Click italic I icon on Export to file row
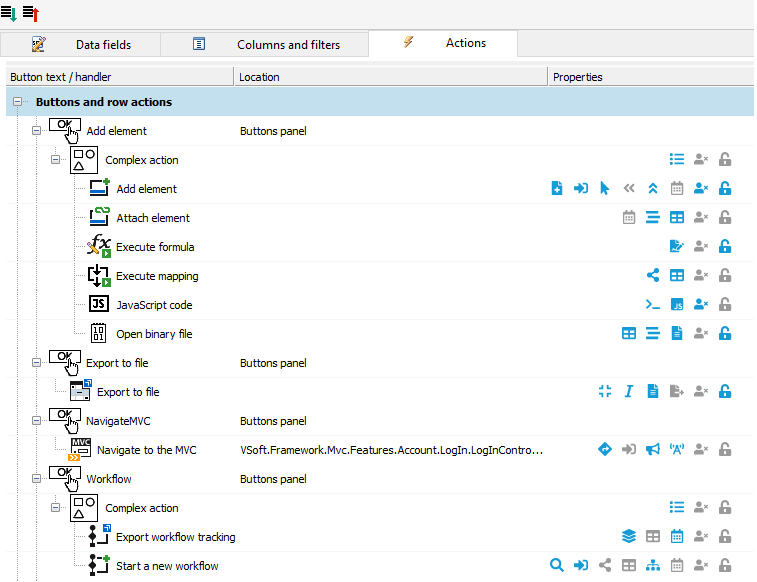This screenshot has height=582, width=757. (x=629, y=391)
